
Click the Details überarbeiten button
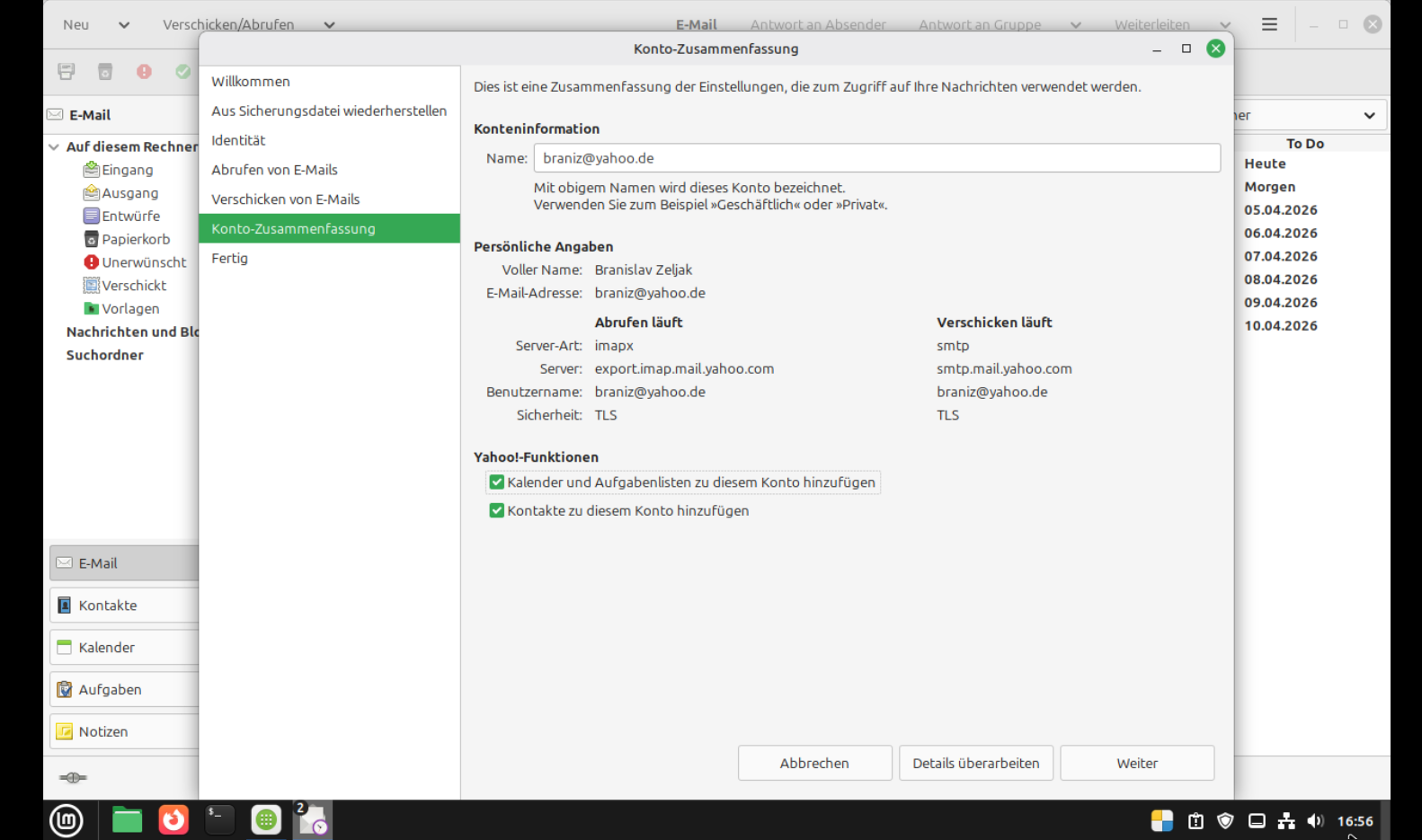pos(975,763)
